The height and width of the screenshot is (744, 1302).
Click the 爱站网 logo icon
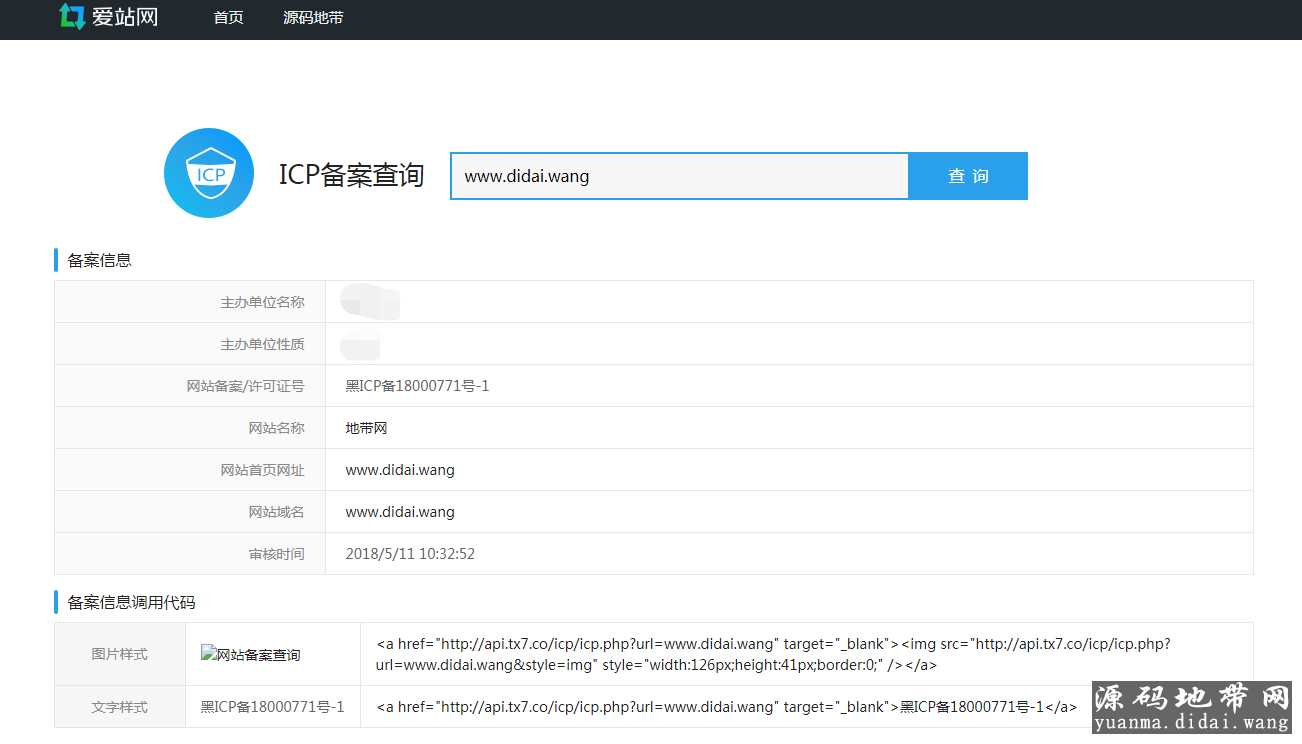pos(72,16)
